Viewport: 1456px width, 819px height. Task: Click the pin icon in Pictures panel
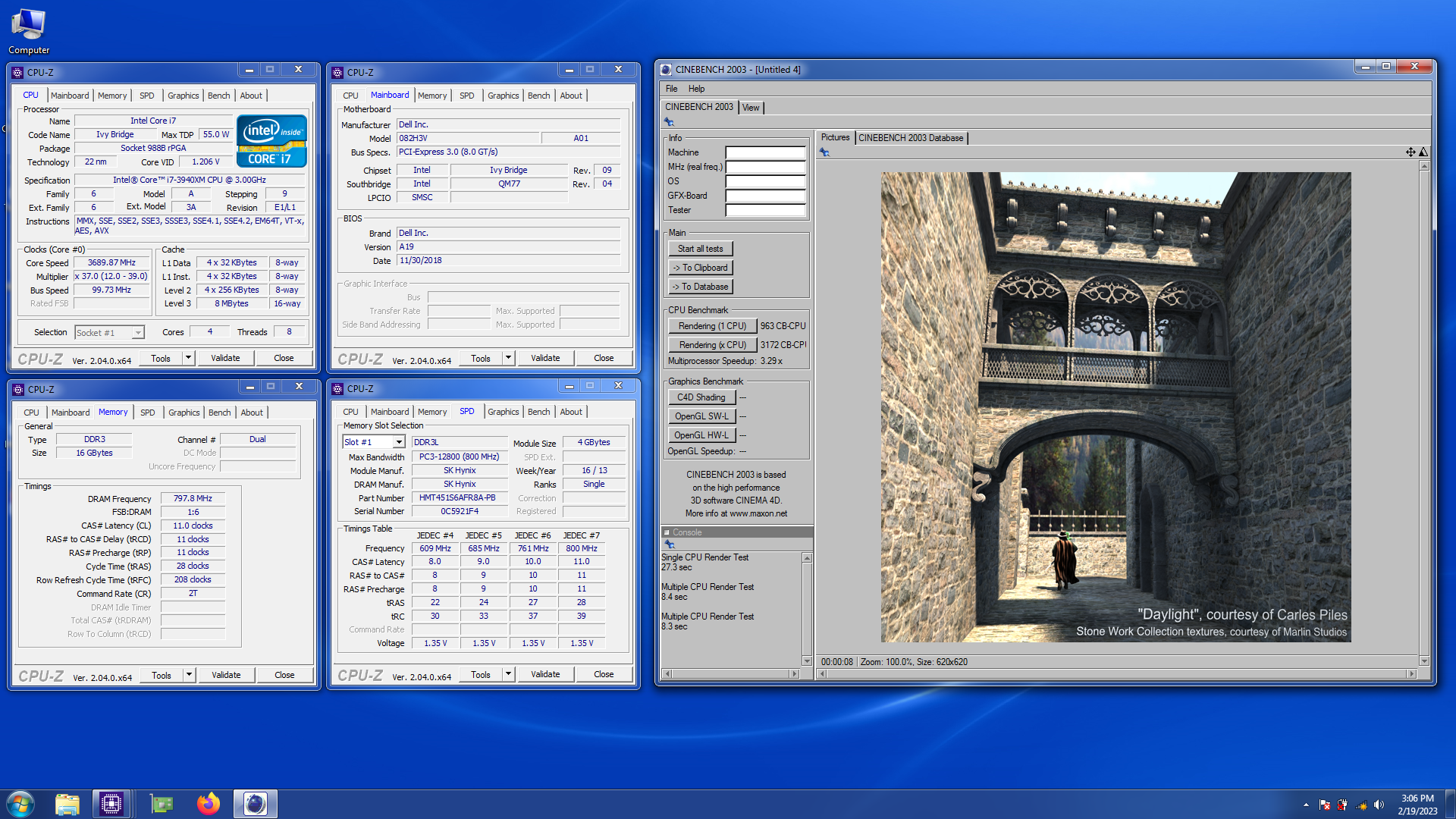pyautogui.click(x=824, y=152)
